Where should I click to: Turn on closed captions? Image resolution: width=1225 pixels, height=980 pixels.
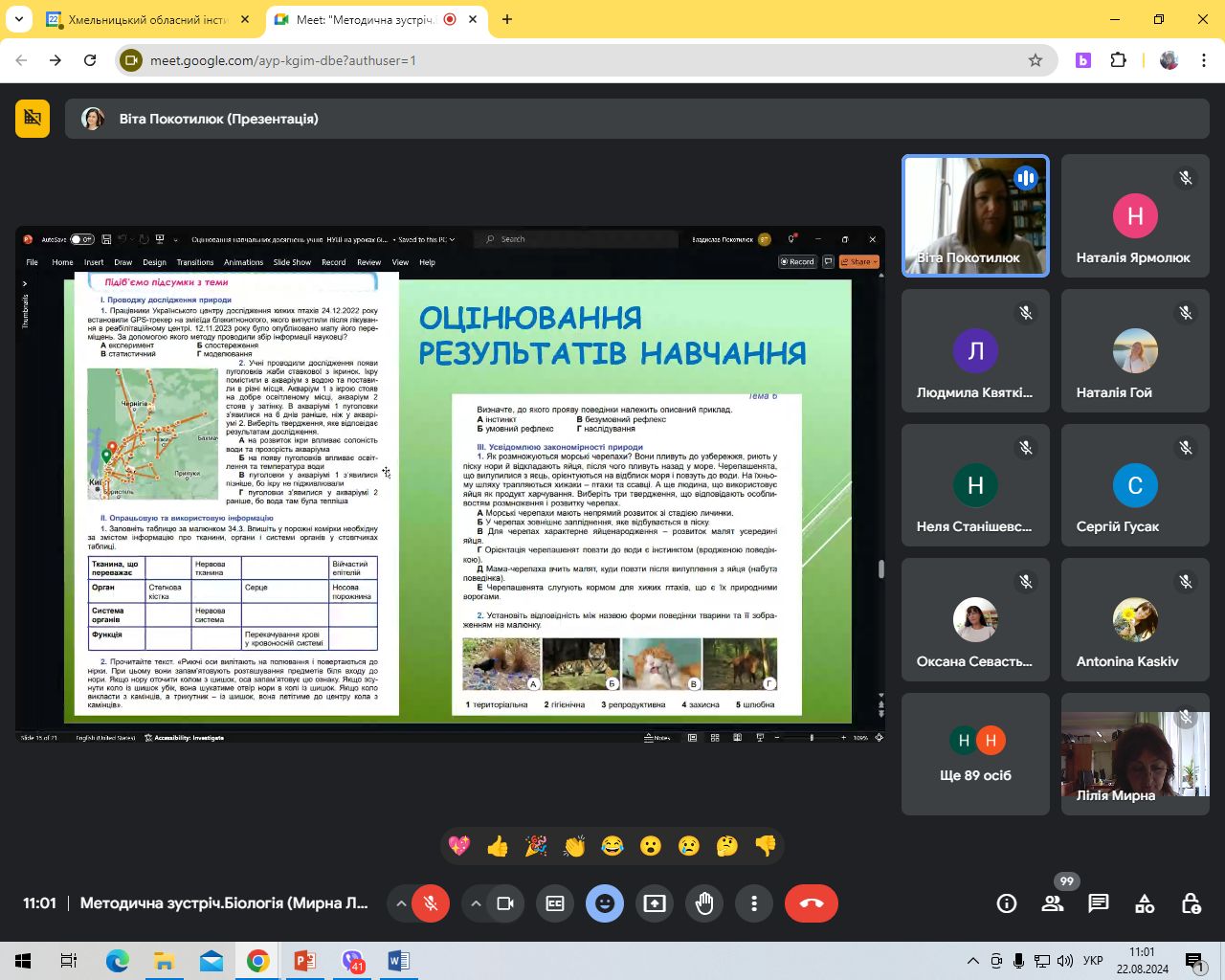(x=555, y=903)
